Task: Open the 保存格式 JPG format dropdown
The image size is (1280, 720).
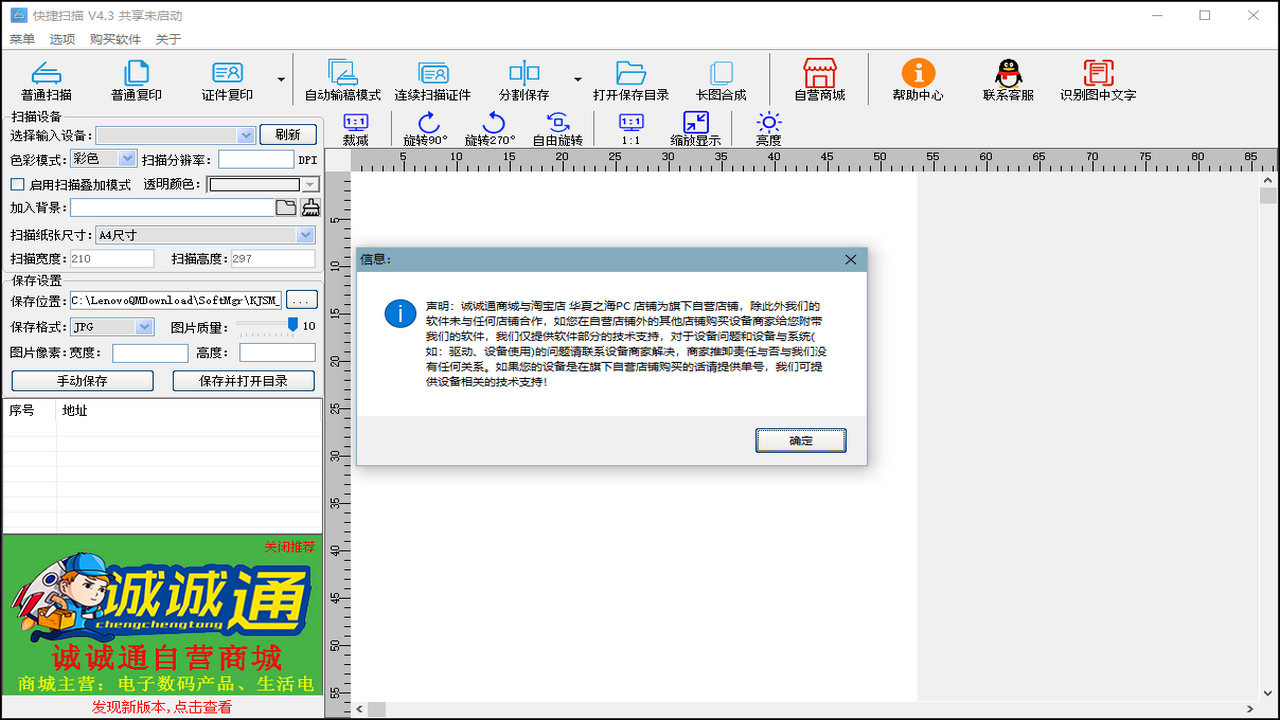Action: (x=143, y=327)
